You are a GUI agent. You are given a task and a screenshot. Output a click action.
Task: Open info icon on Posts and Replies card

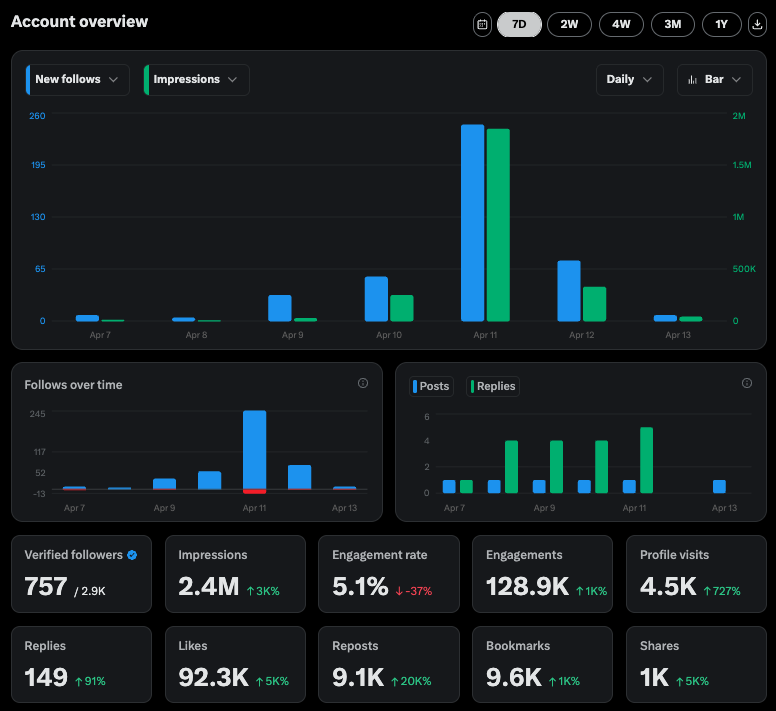747,383
